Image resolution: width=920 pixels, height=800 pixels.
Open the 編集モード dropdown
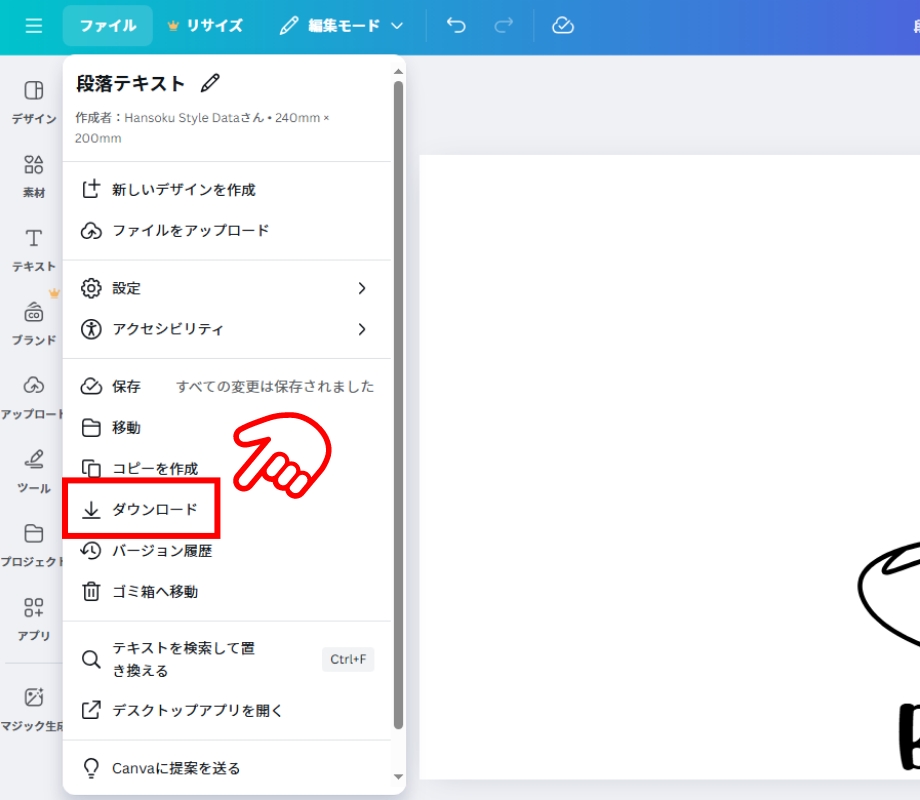coord(340,26)
